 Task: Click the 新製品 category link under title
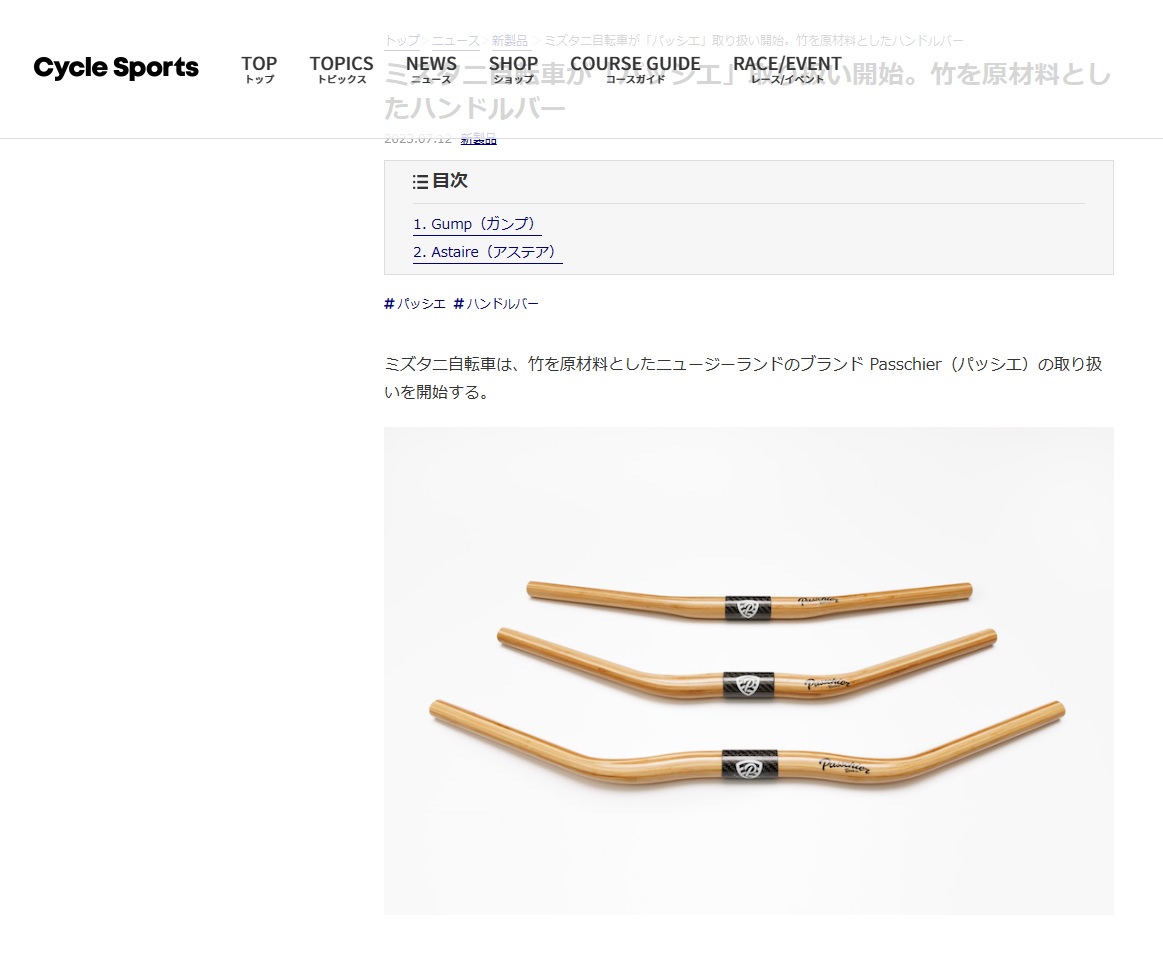478,139
